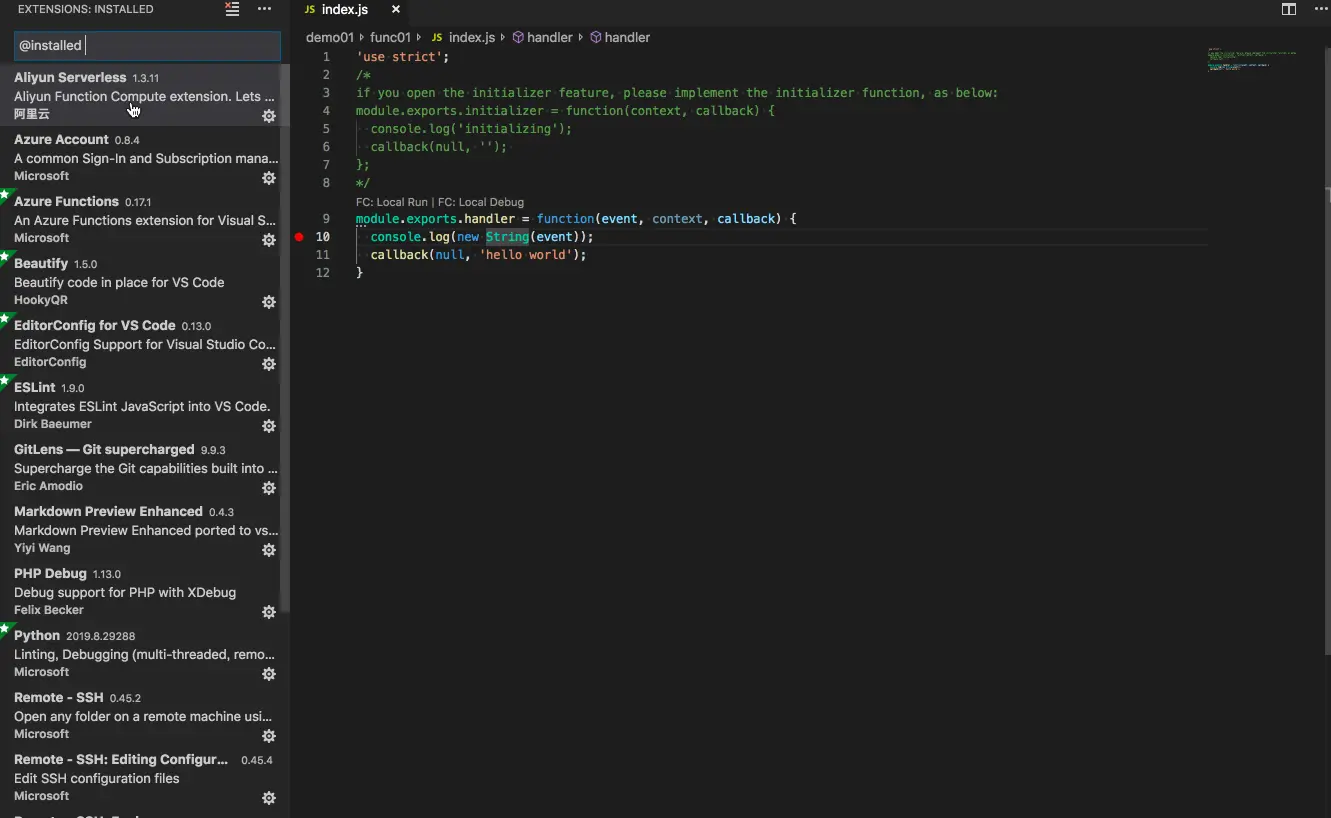Open the last handler breadcrumb
1331x818 pixels.
coord(620,37)
